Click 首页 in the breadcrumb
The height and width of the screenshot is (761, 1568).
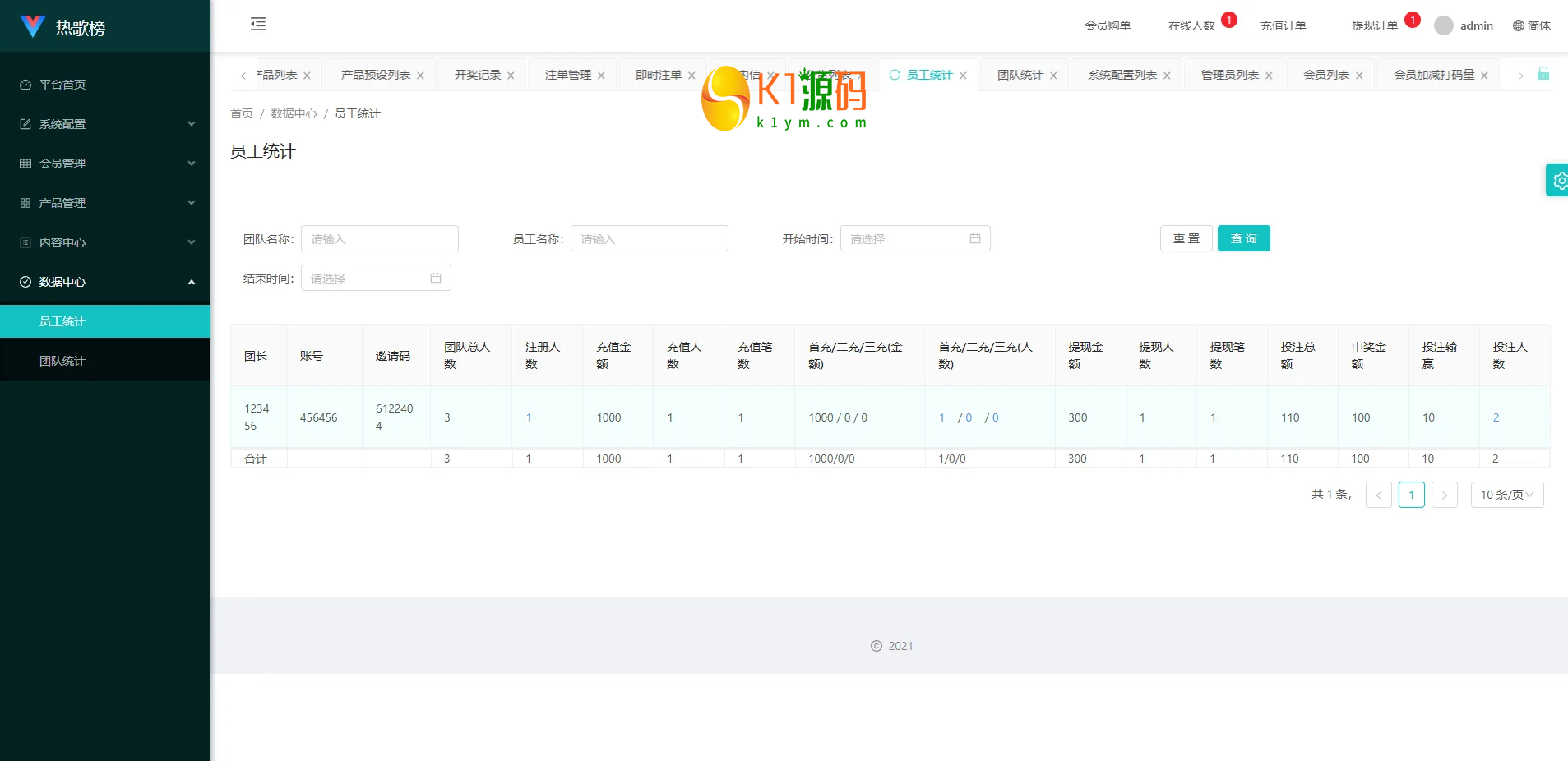coord(242,113)
